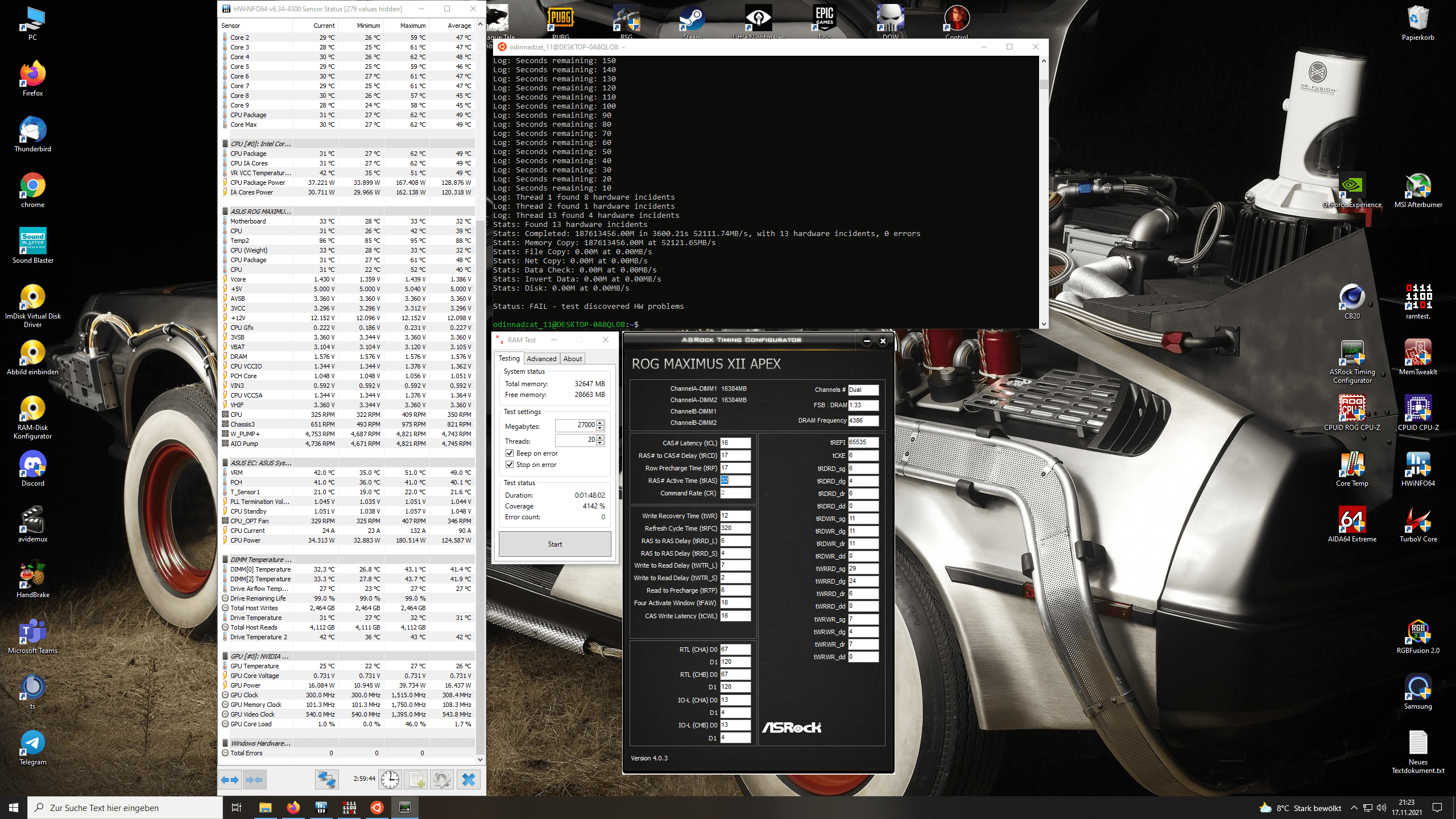The width and height of the screenshot is (1456, 819).
Task: Open the About tab in RAM Test
Action: 573,359
